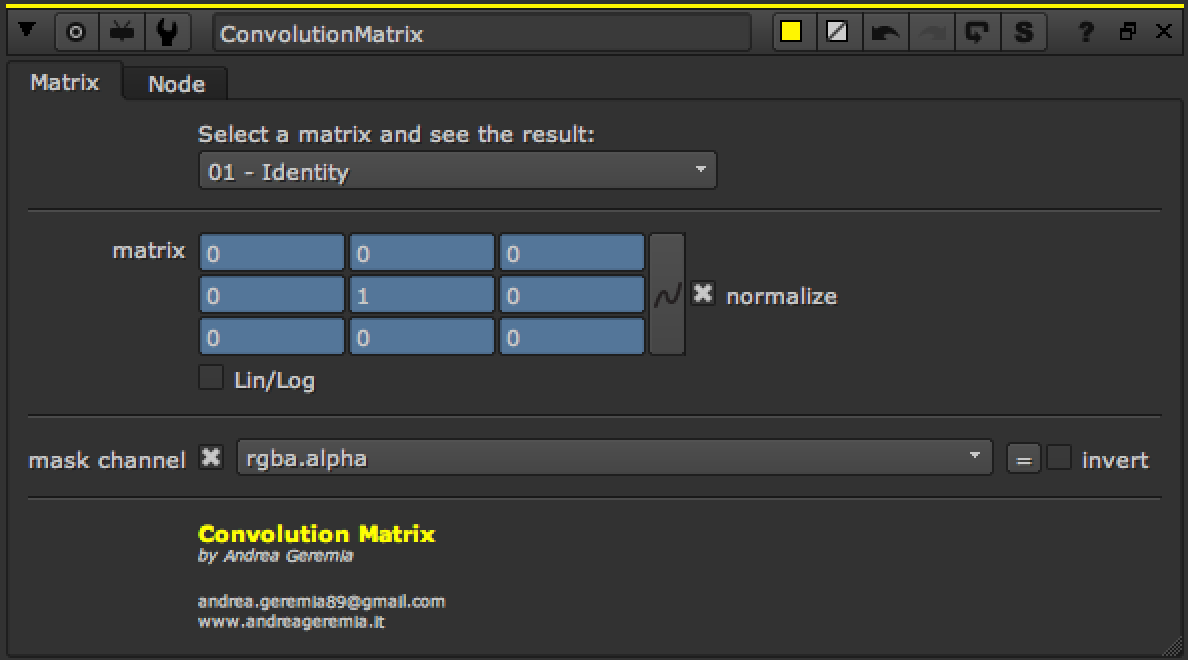Click the black-white tile color icon
The height and width of the screenshot is (660, 1188).
837,32
